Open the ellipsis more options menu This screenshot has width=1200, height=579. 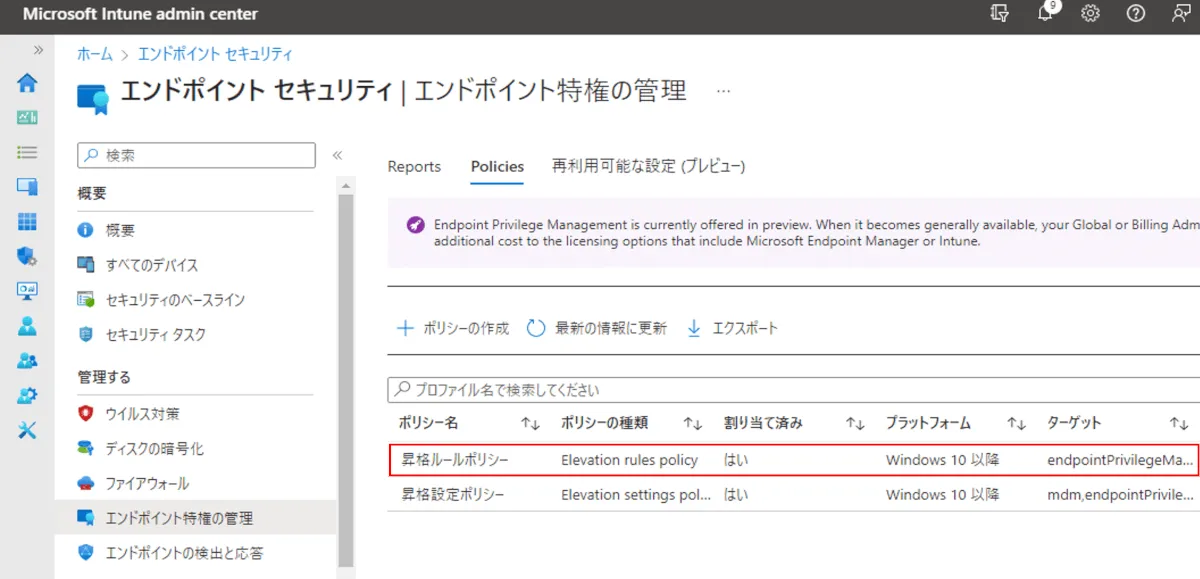pos(724,91)
